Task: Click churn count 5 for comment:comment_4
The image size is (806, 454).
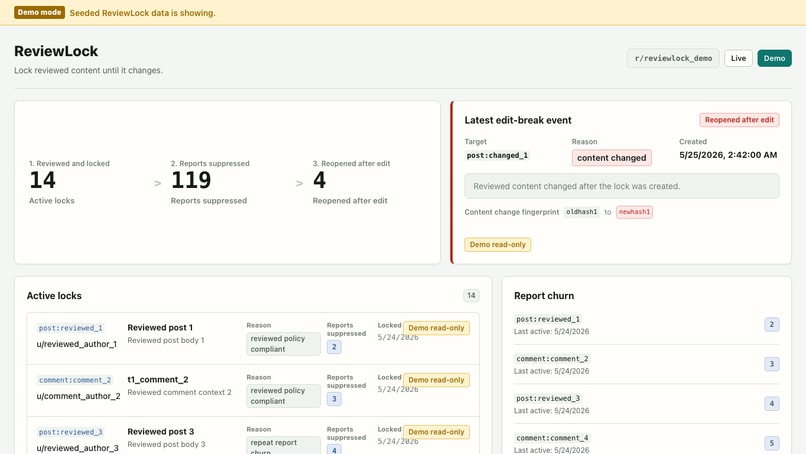Action: 771,443
